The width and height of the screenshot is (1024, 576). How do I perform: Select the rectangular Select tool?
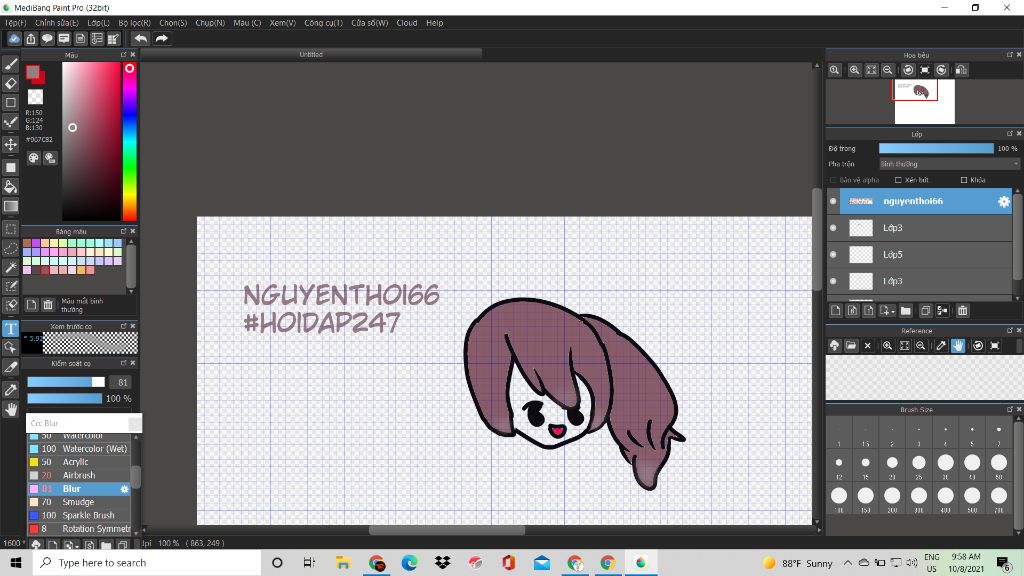(x=10, y=229)
